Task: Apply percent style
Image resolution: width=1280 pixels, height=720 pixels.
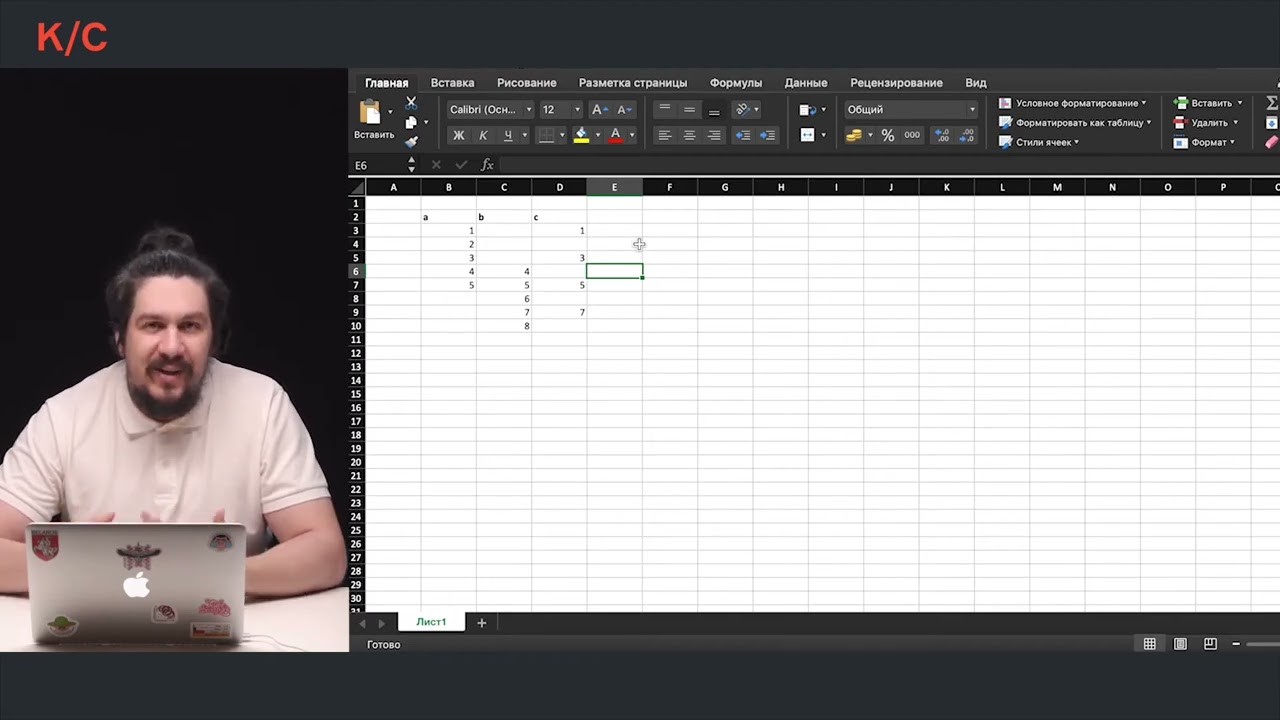Action: click(x=887, y=135)
